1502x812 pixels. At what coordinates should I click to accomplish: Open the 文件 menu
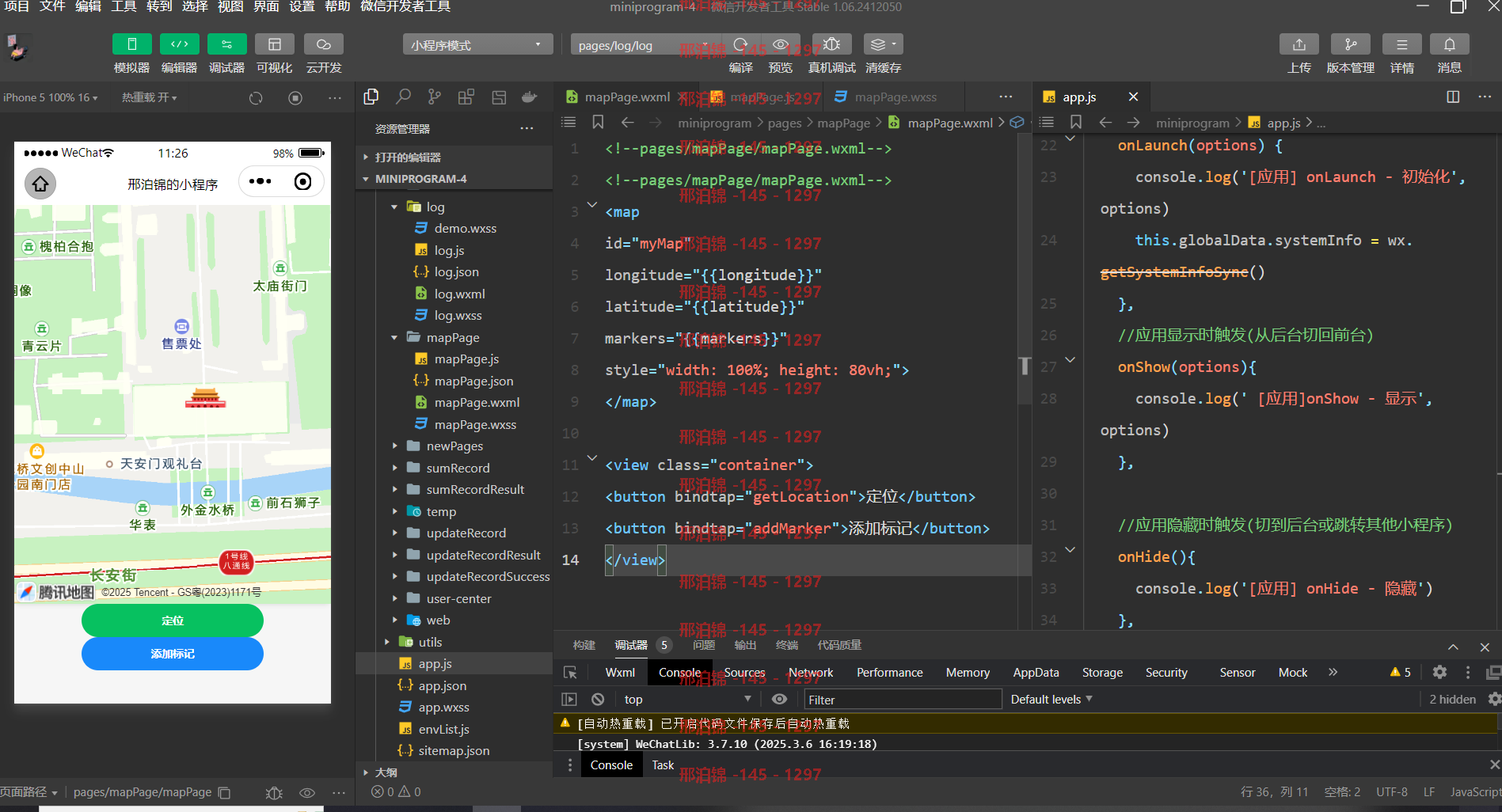[x=52, y=6]
